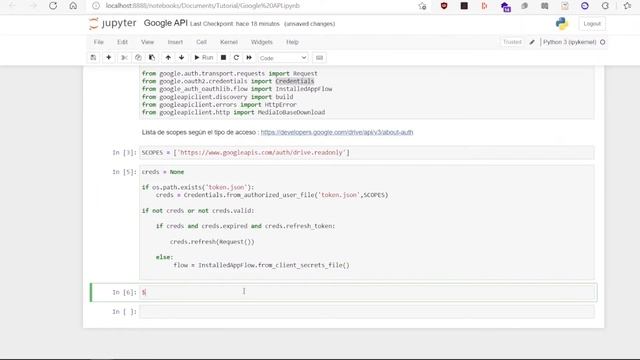Interrupt the kernel with the stop icon
Screen dimensions: 640x360
[223, 58]
